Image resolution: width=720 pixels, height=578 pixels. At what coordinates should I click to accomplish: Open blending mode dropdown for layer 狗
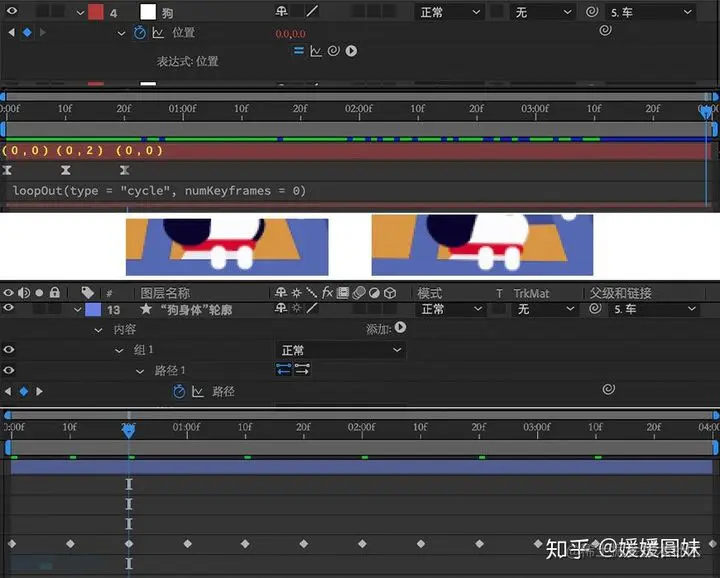[449, 12]
